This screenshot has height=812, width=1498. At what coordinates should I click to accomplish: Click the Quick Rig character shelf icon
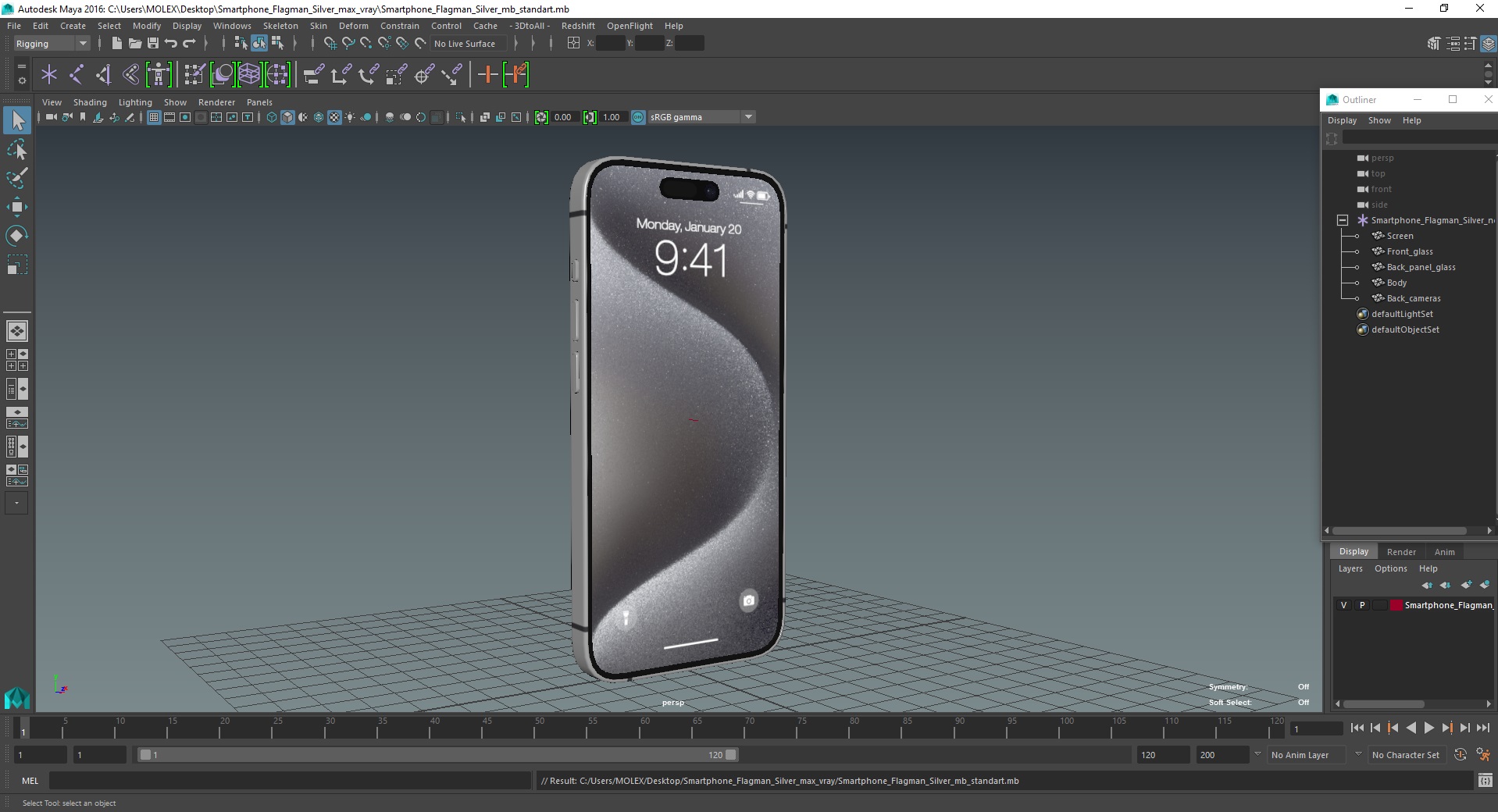point(159,75)
